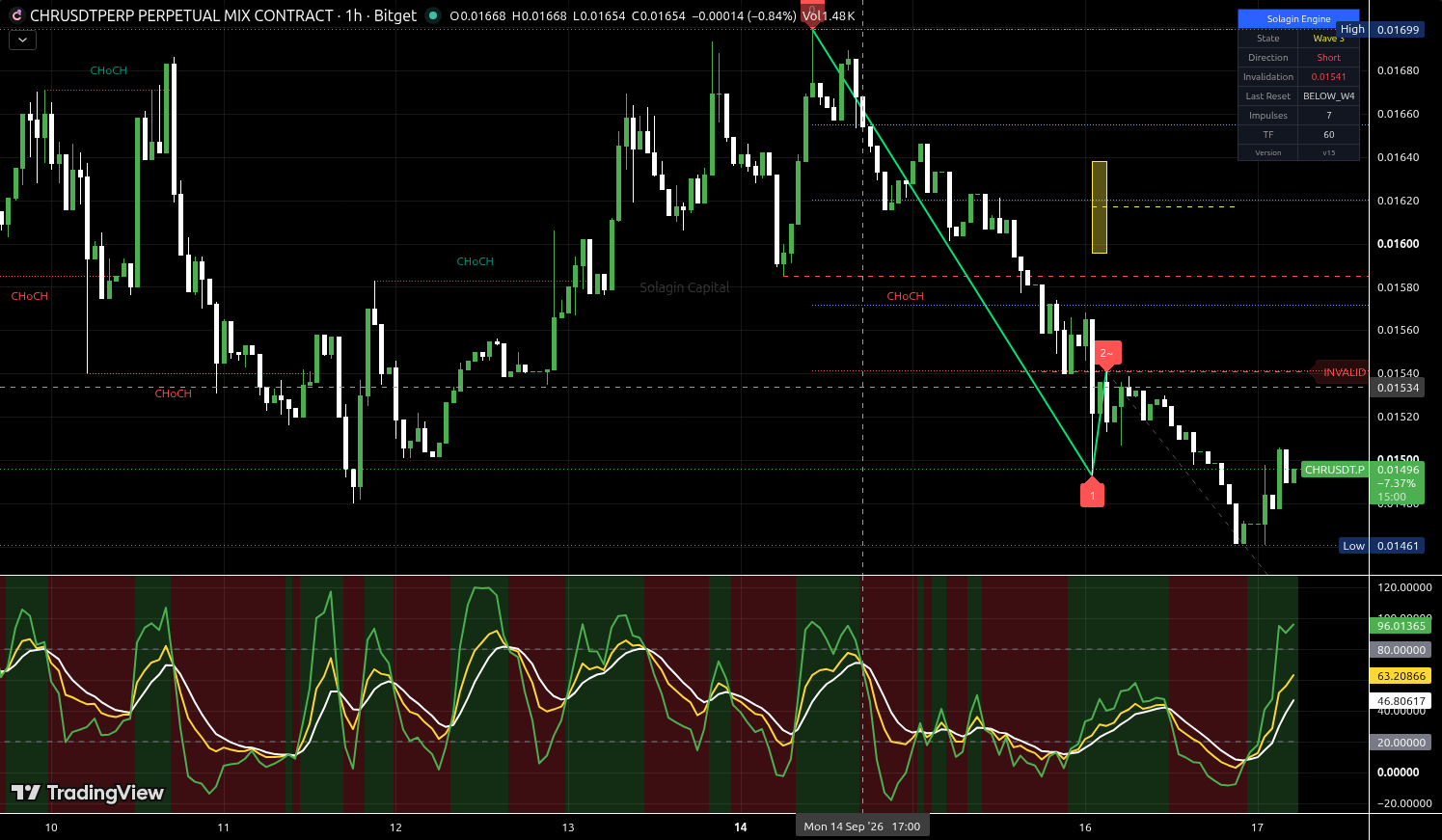Image resolution: width=1442 pixels, height=840 pixels.
Task: Click the CHRUSDTPERP symbol logo icon
Action: tap(16, 15)
